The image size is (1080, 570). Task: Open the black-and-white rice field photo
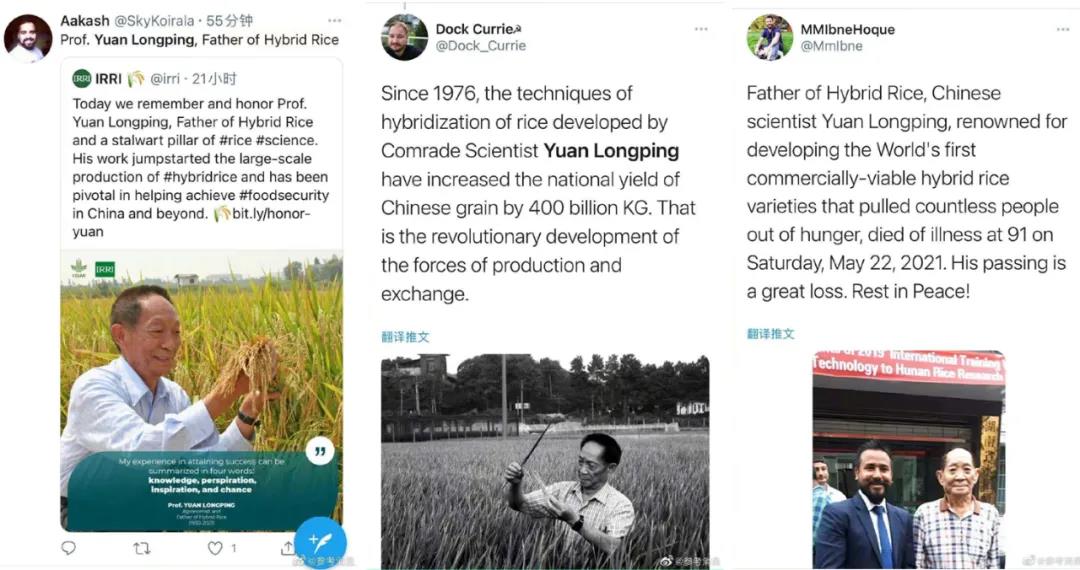pyautogui.click(x=545, y=461)
